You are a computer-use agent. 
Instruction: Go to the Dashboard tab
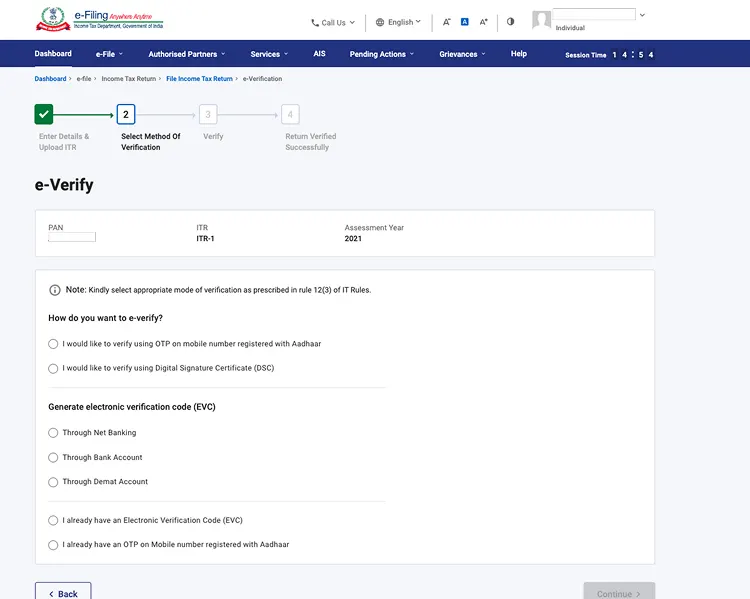(x=53, y=54)
